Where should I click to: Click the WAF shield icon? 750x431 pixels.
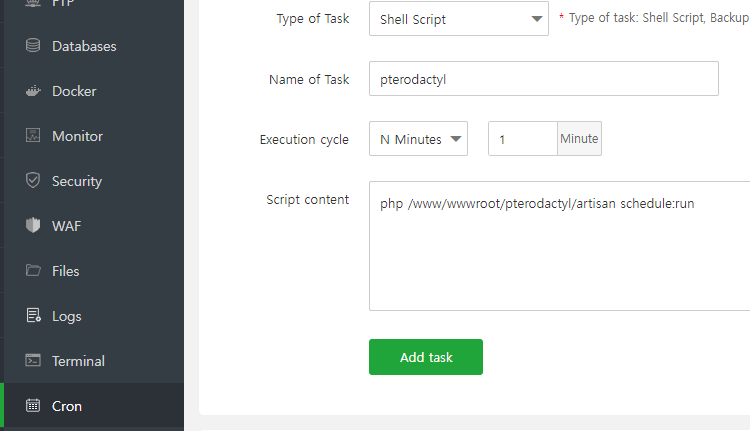33,226
